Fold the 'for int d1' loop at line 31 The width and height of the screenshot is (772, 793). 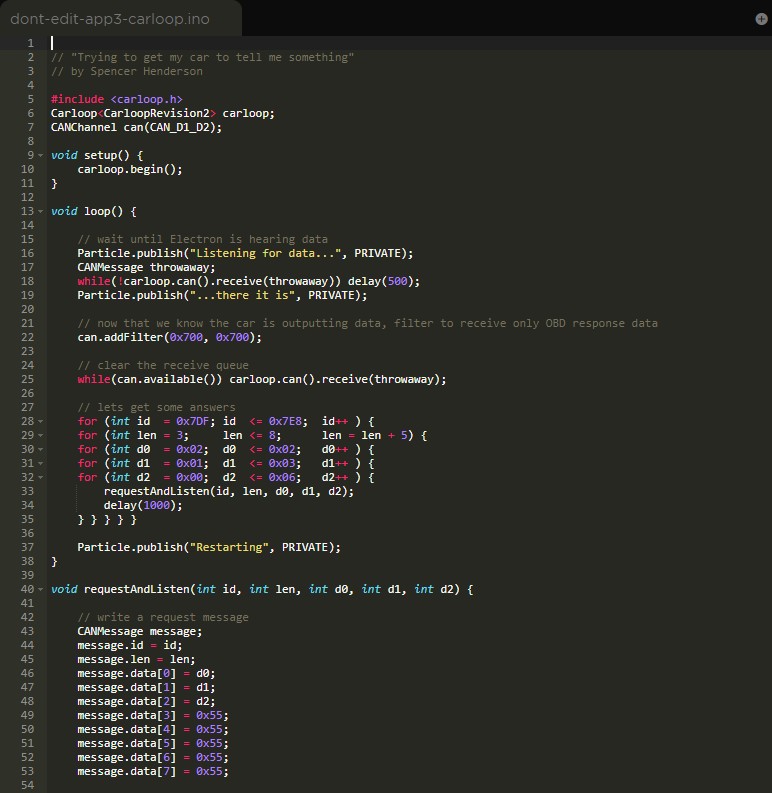coord(40,463)
